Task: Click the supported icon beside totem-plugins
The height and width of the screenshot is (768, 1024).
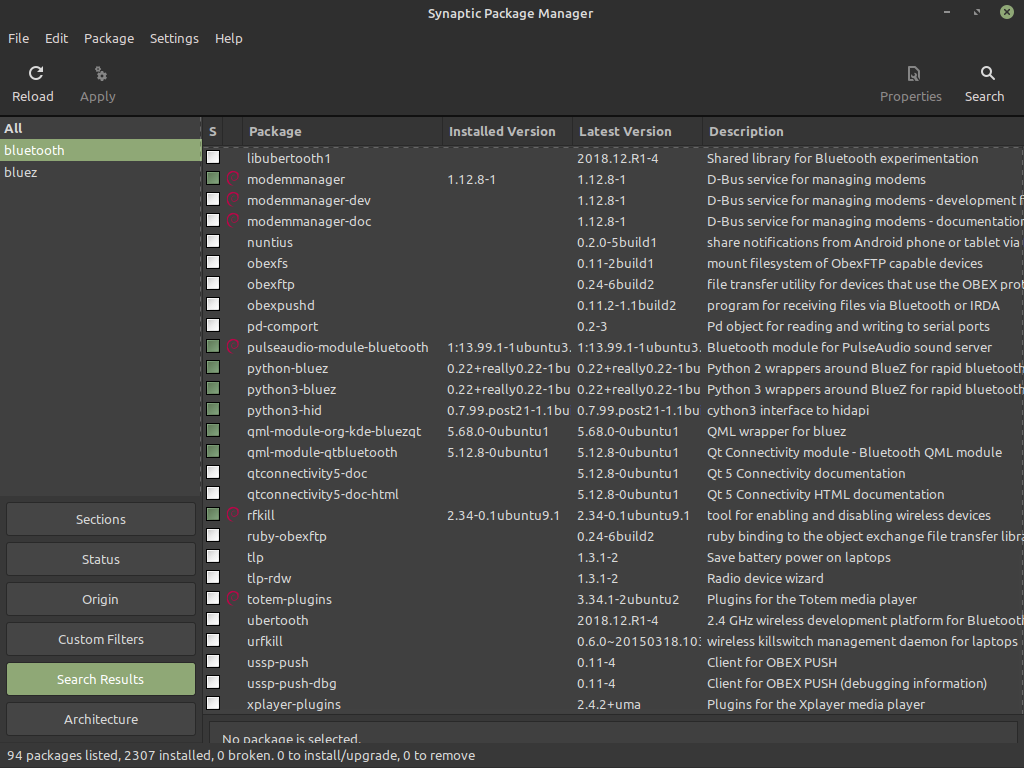Action: coord(233,600)
